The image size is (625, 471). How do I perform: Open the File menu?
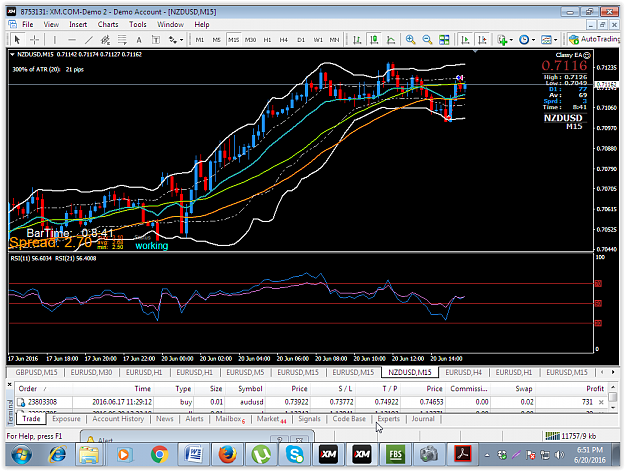(28, 24)
